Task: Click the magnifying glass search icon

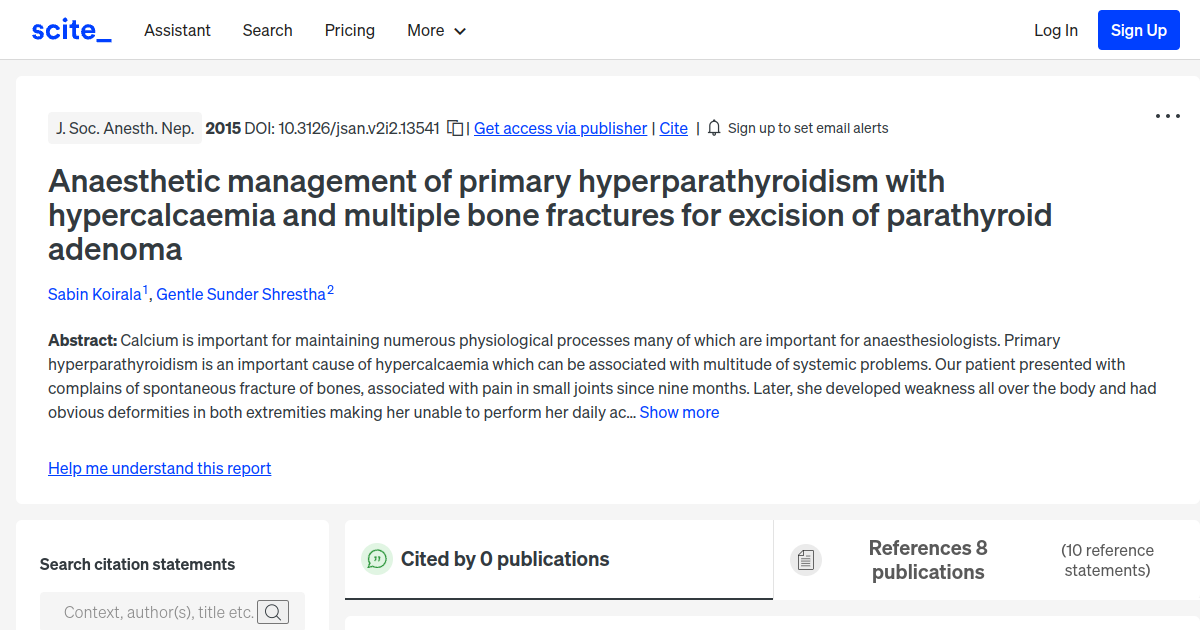Action: click(x=272, y=611)
